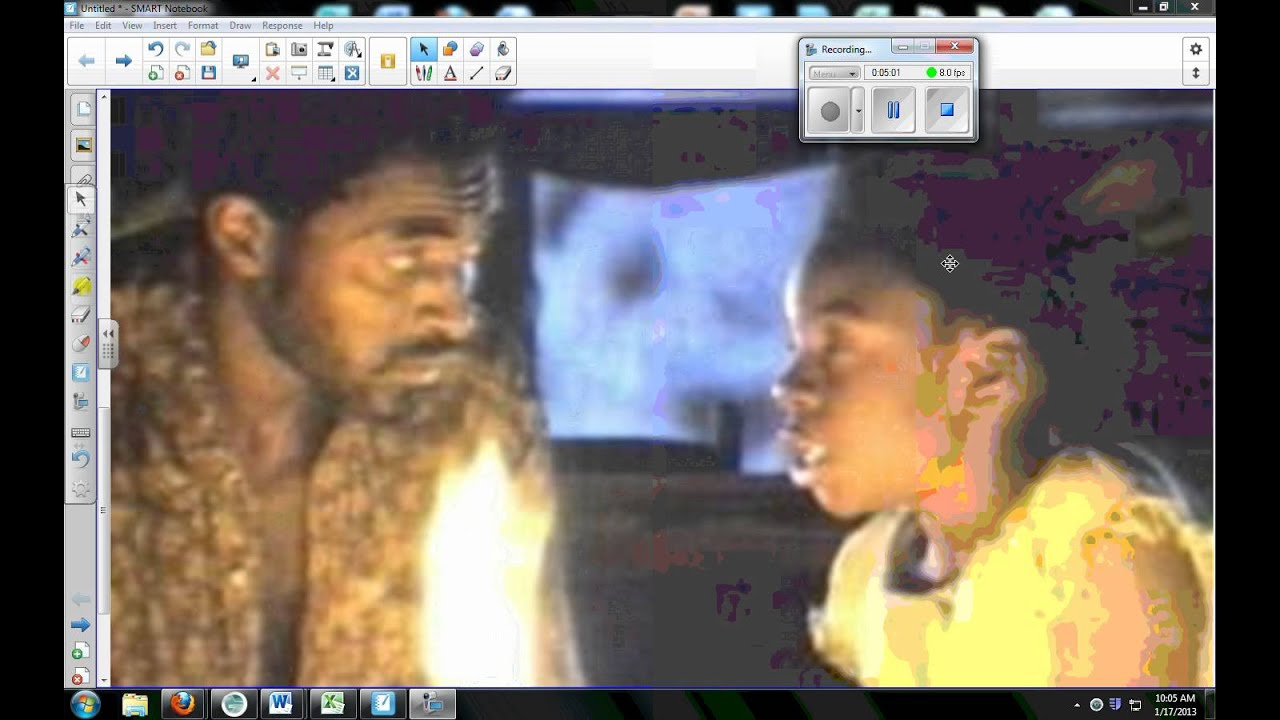This screenshot has width=1280, height=720.
Task: Open measurement tools compass icon
Action: click(352, 49)
